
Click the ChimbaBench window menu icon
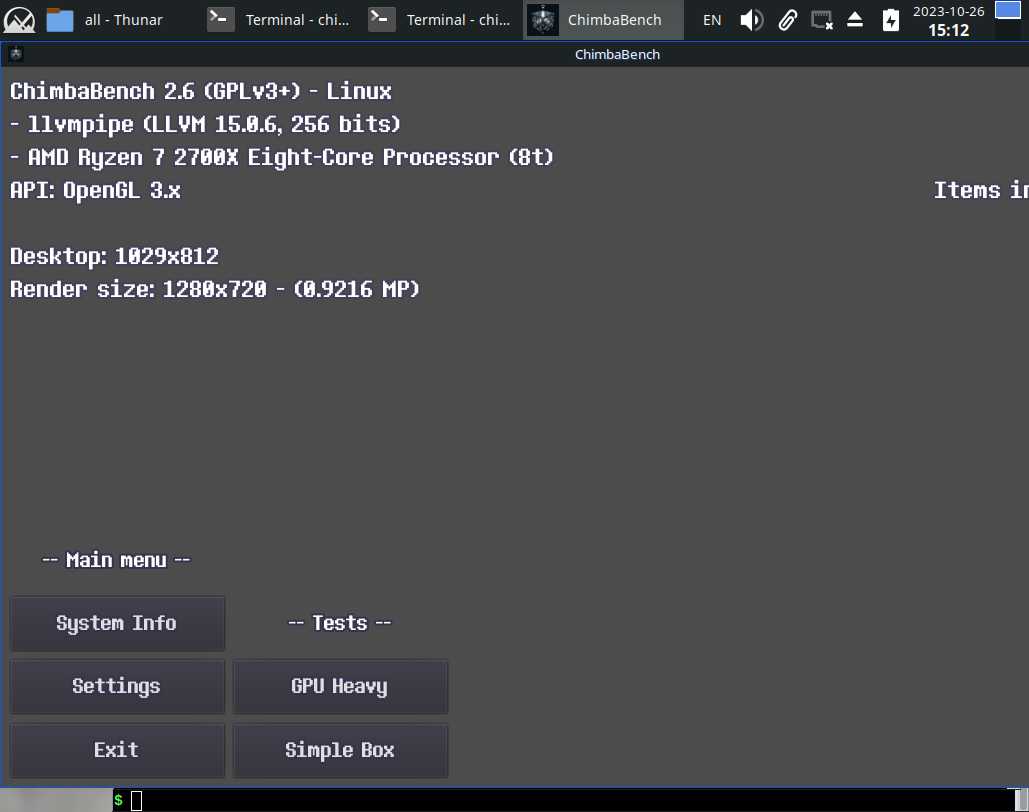16,54
